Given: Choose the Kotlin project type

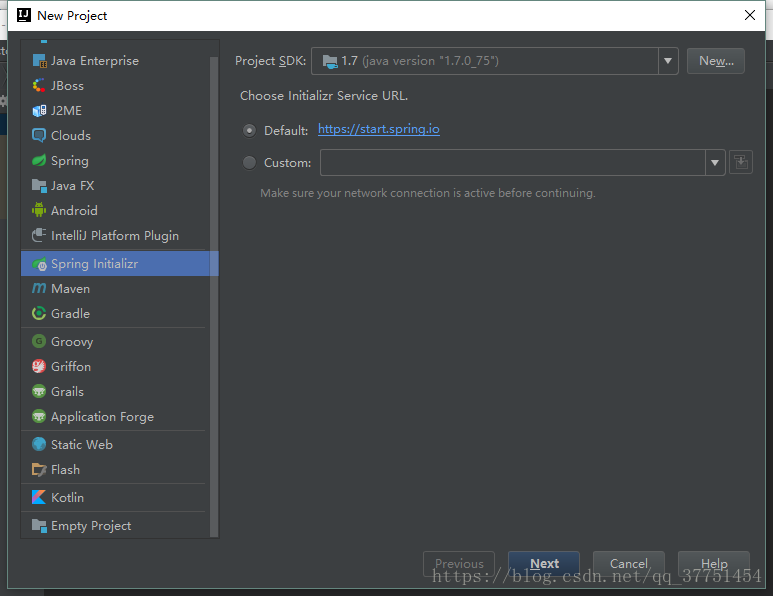Looking at the screenshot, I should point(115,497).
